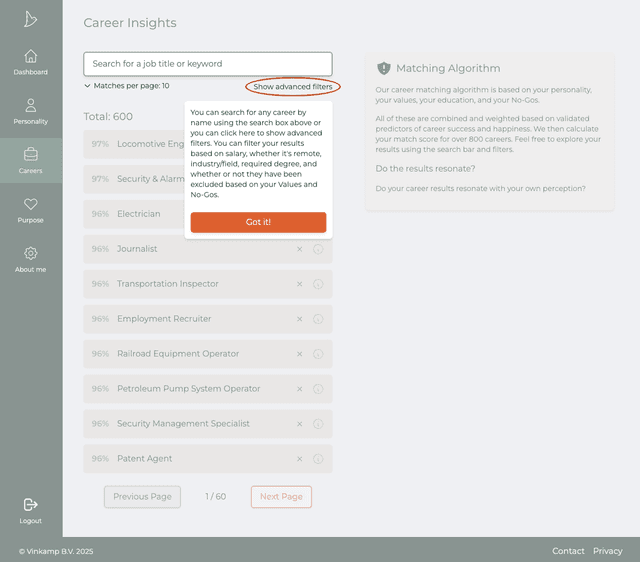Remove Journalist with its X icon
Image resolution: width=640 pixels, height=562 pixels.
(x=300, y=249)
